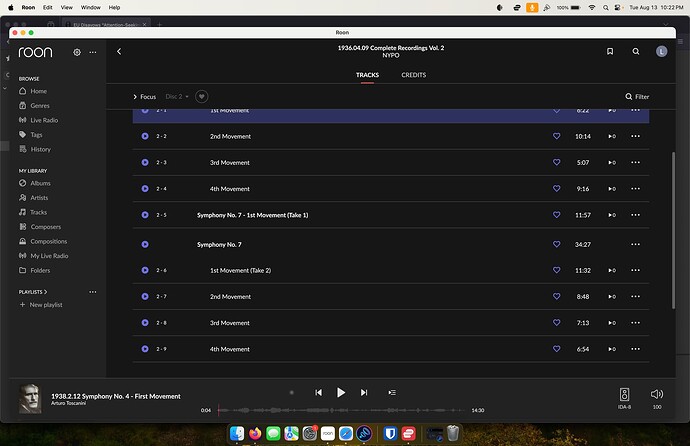
Task: Play track 2-2 2nd Movement
Action: pyautogui.click(x=145, y=136)
